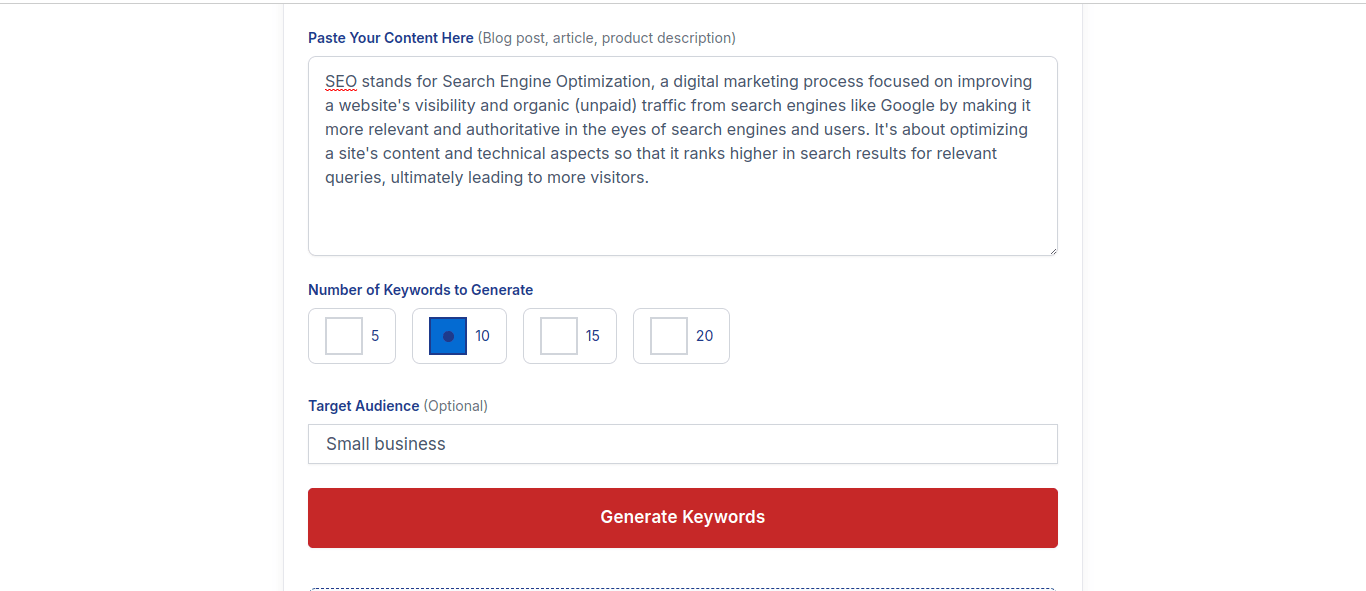The height and width of the screenshot is (591, 1366).
Task: Click inside the Target Audience field
Action: click(683, 443)
